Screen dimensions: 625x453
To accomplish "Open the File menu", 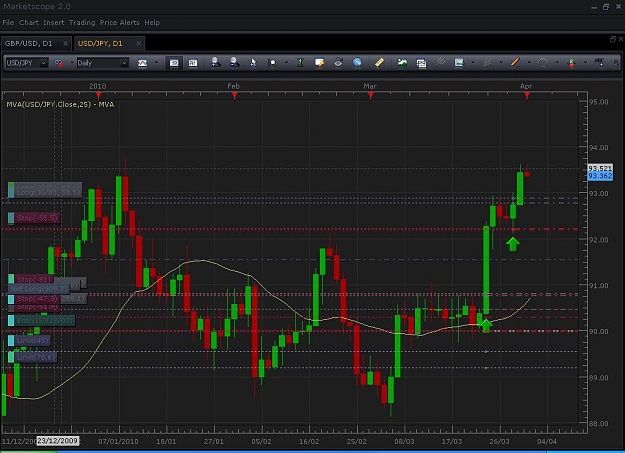I will point(8,23).
